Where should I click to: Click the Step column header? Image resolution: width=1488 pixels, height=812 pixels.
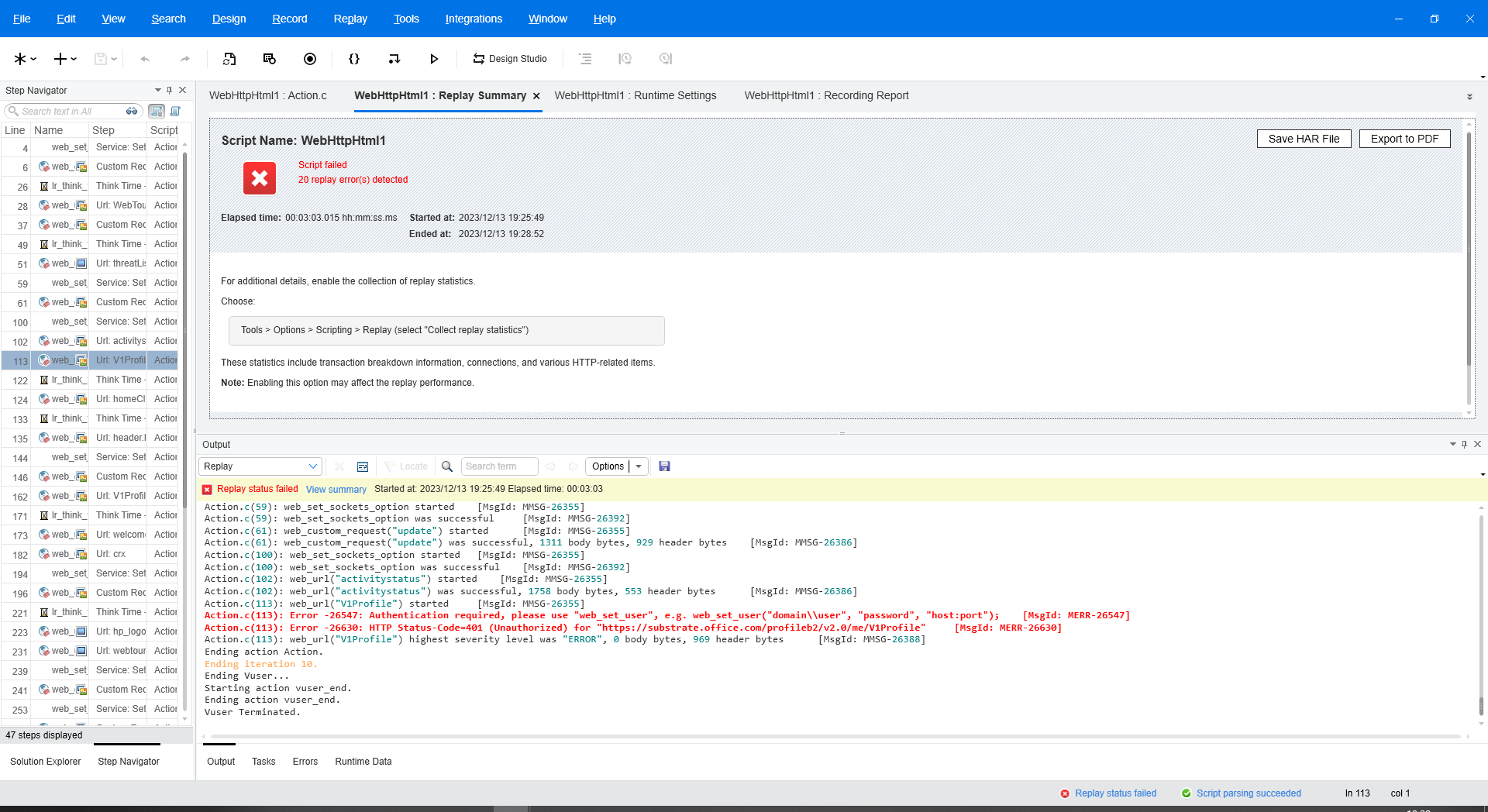[118, 130]
